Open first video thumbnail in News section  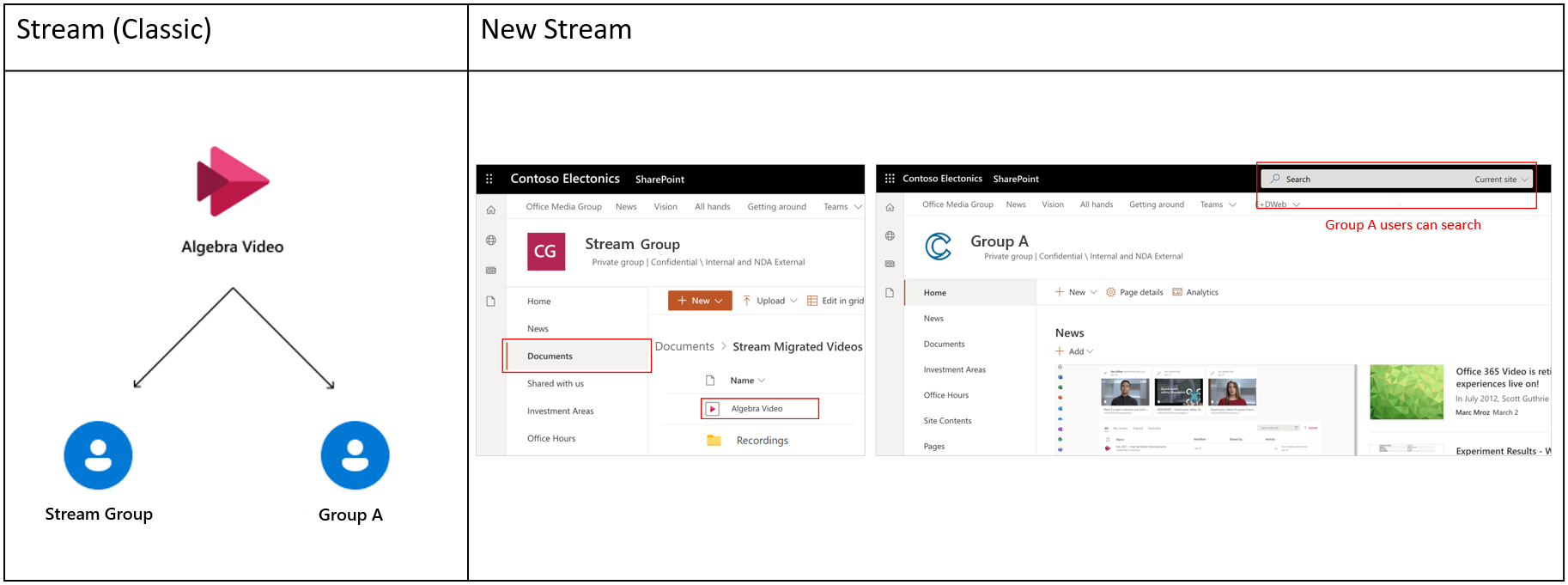point(1125,392)
